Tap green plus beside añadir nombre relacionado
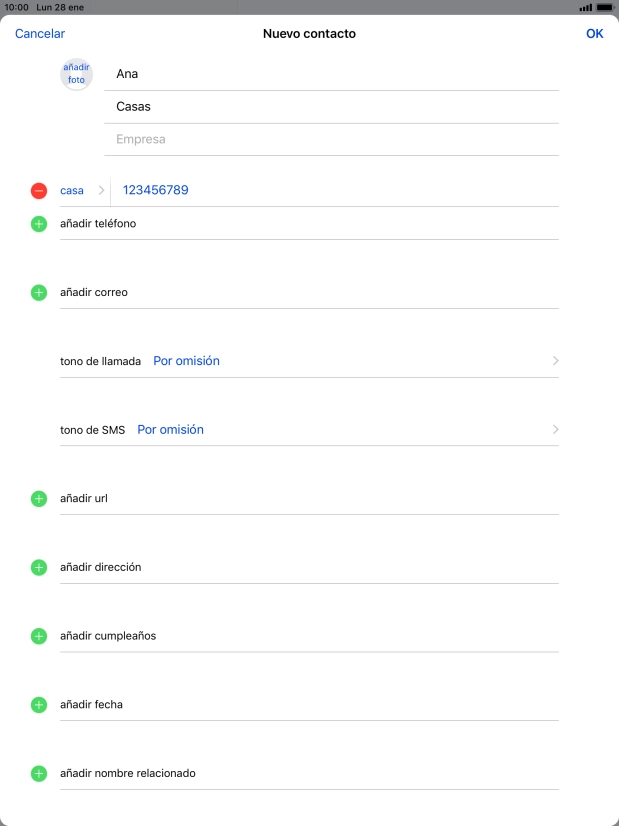 [39, 774]
